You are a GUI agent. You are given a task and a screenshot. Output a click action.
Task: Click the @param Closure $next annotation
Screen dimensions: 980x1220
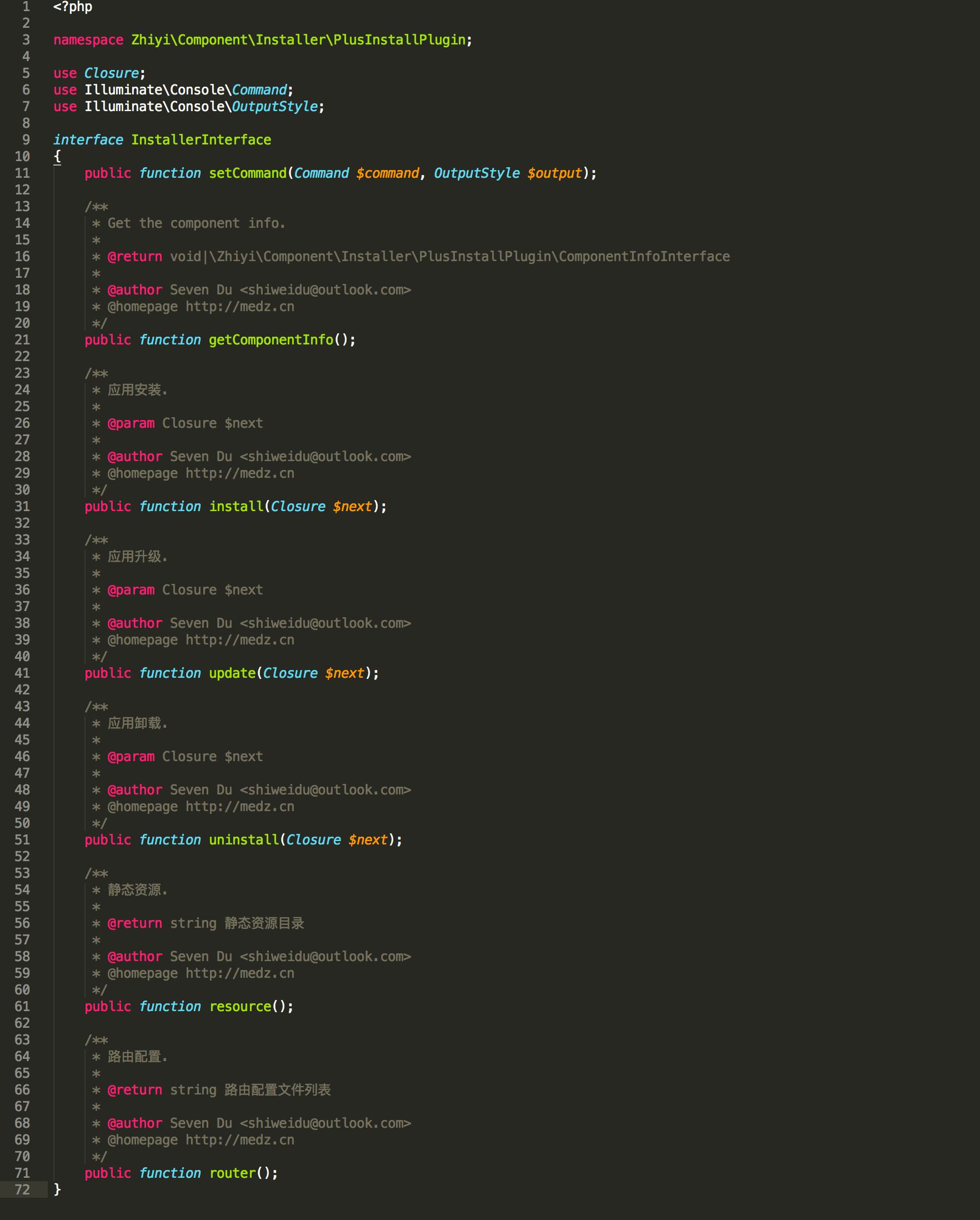pyautogui.click(x=184, y=423)
